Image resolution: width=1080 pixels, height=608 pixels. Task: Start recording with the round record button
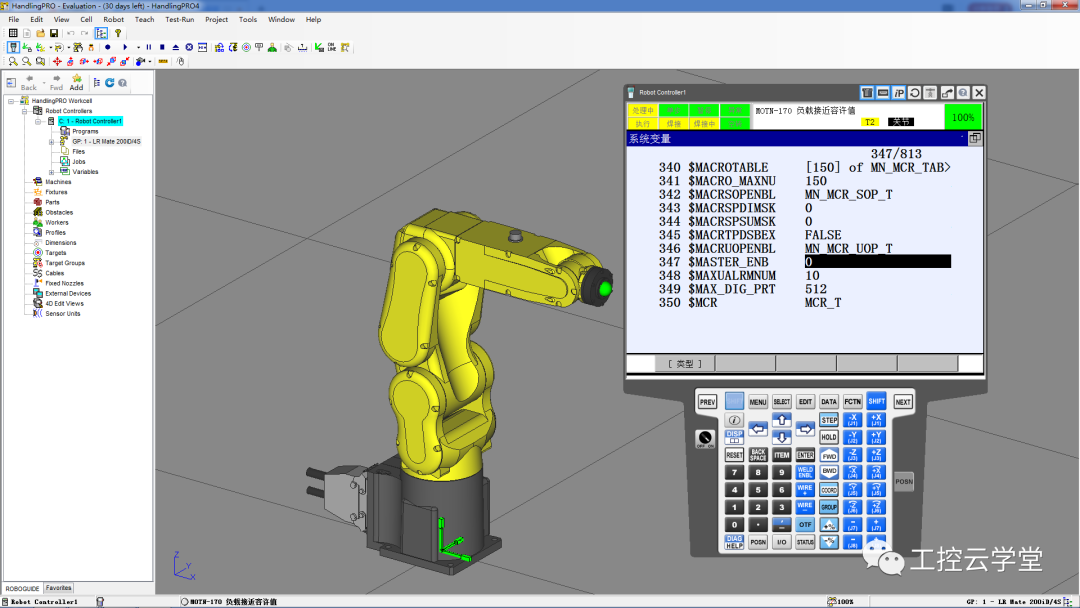pos(107,48)
